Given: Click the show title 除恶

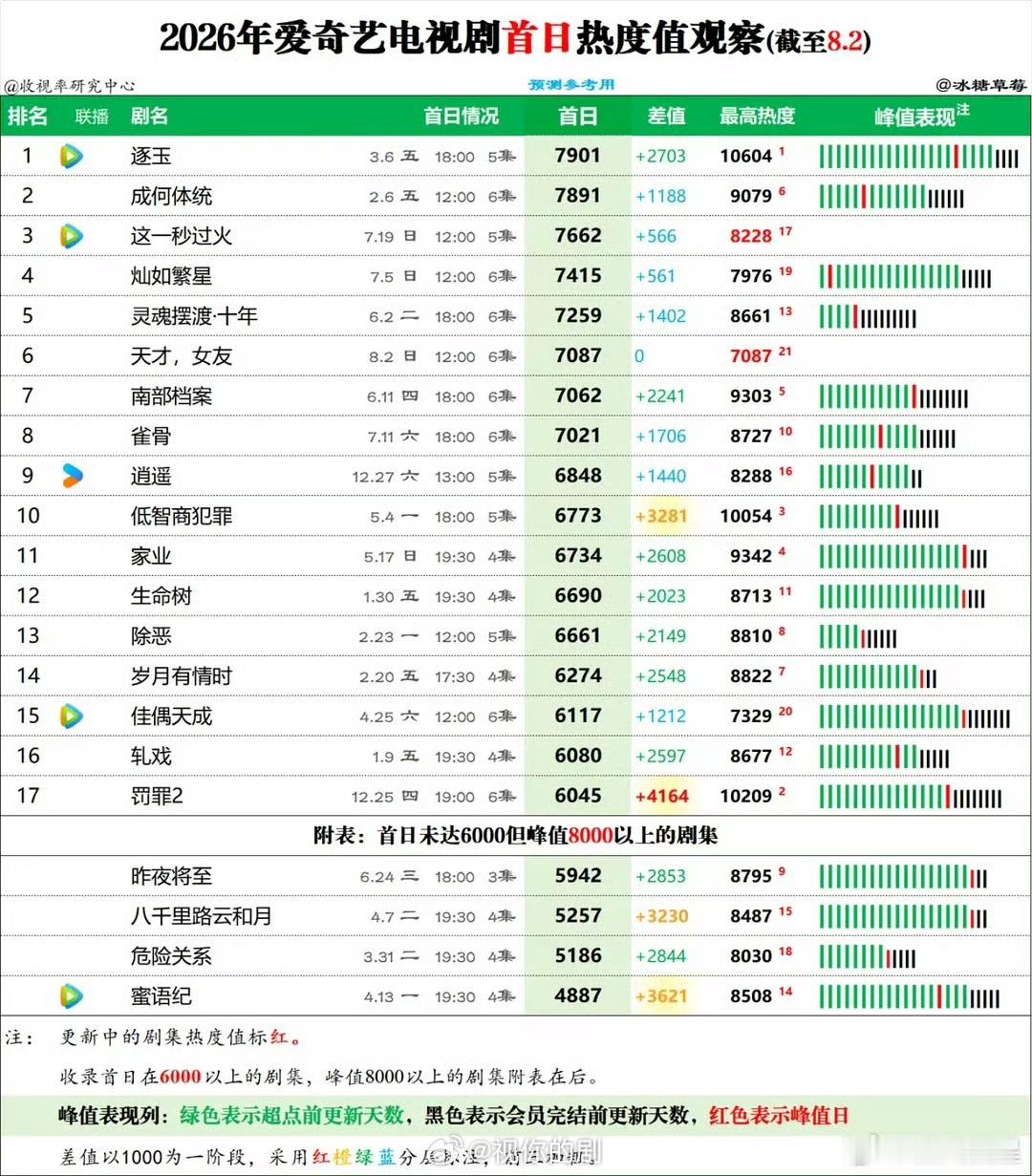Looking at the screenshot, I should coord(151,636).
